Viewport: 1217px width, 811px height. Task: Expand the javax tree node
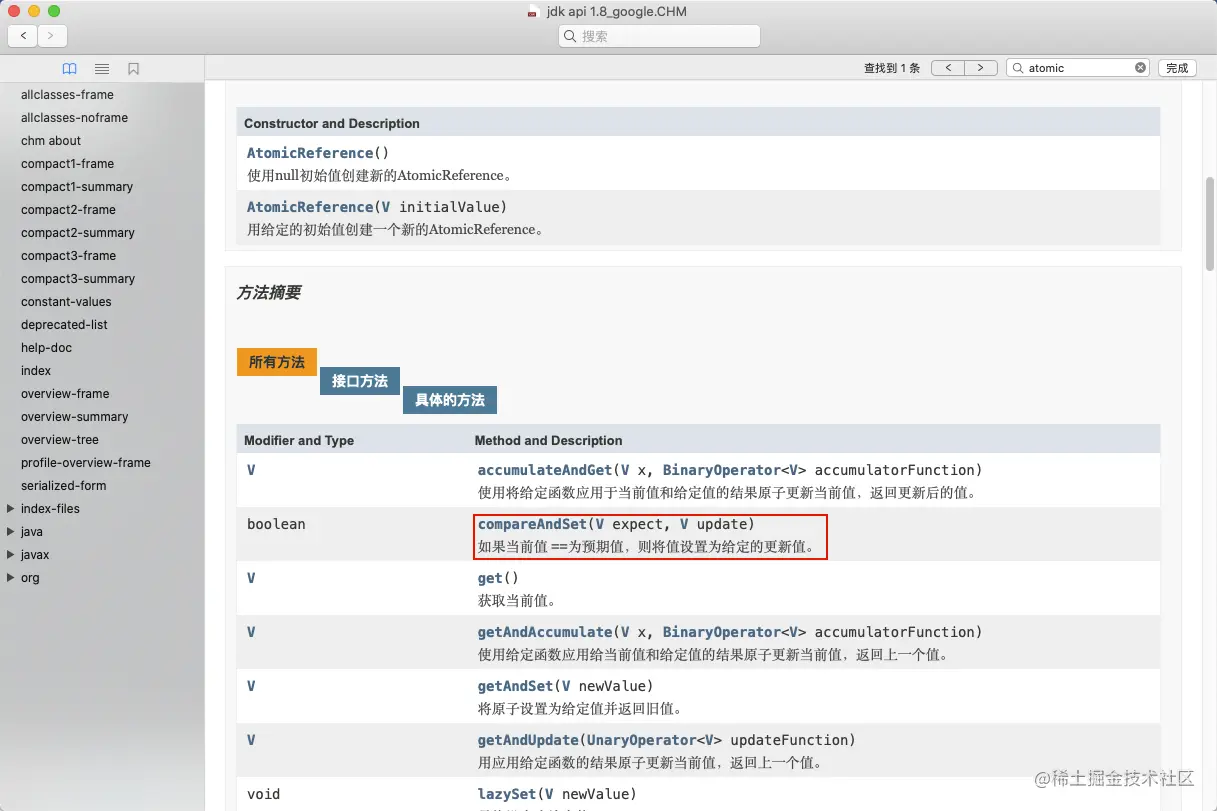(x=10, y=555)
